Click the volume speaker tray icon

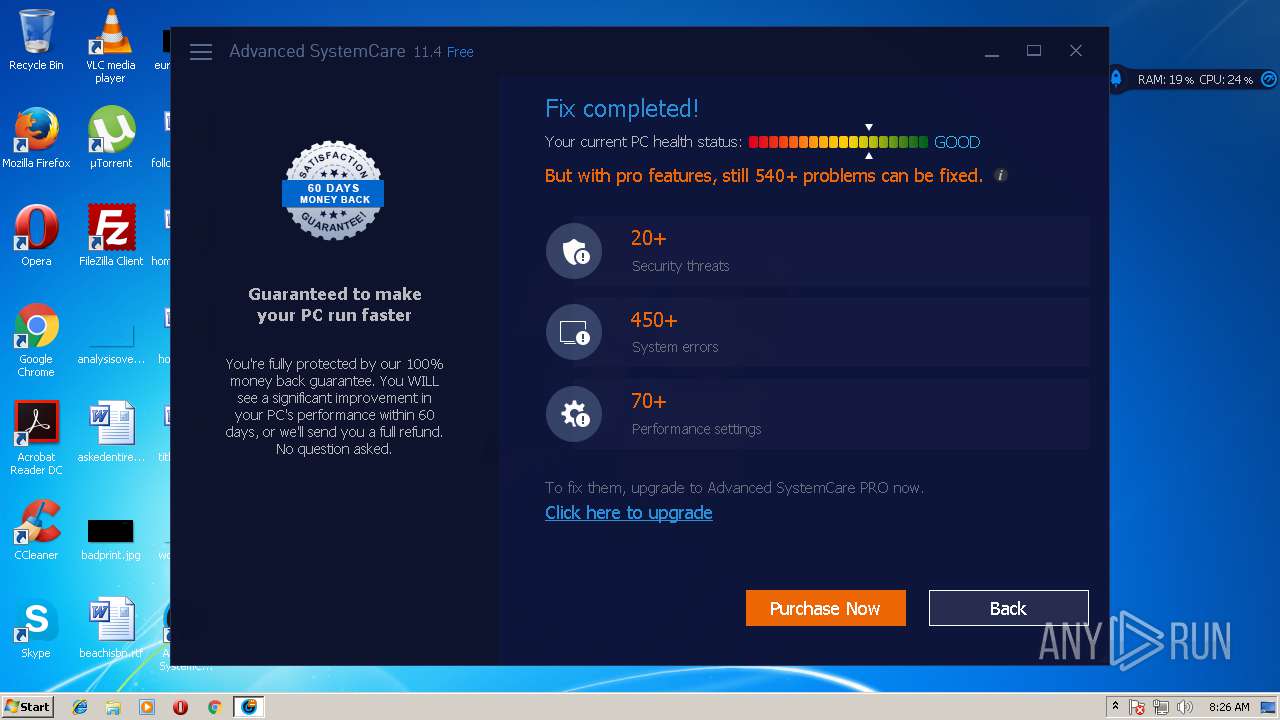click(1185, 707)
